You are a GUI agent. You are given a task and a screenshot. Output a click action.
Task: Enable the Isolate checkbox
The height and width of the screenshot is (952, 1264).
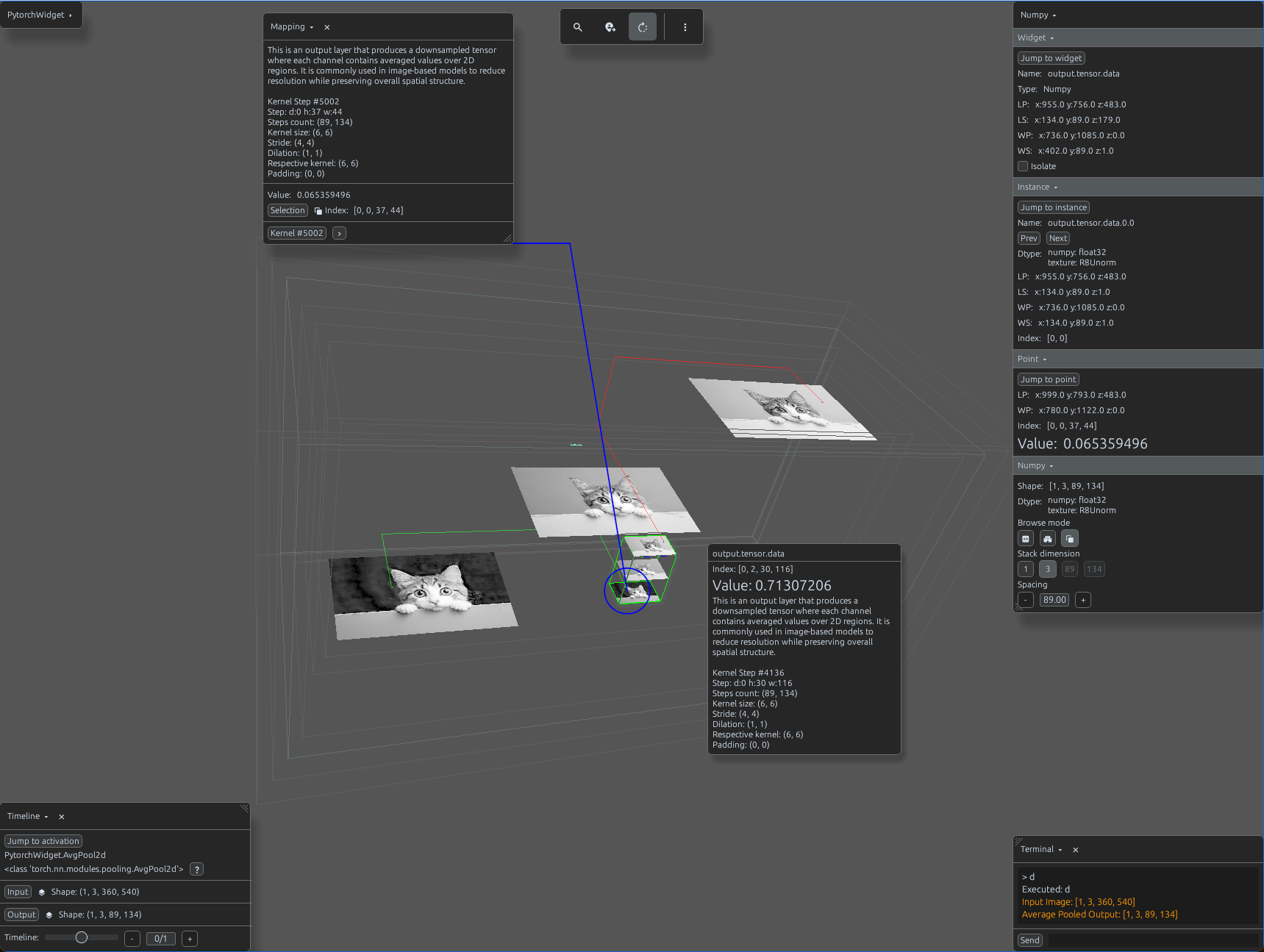pyautogui.click(x=1023, y=166)
